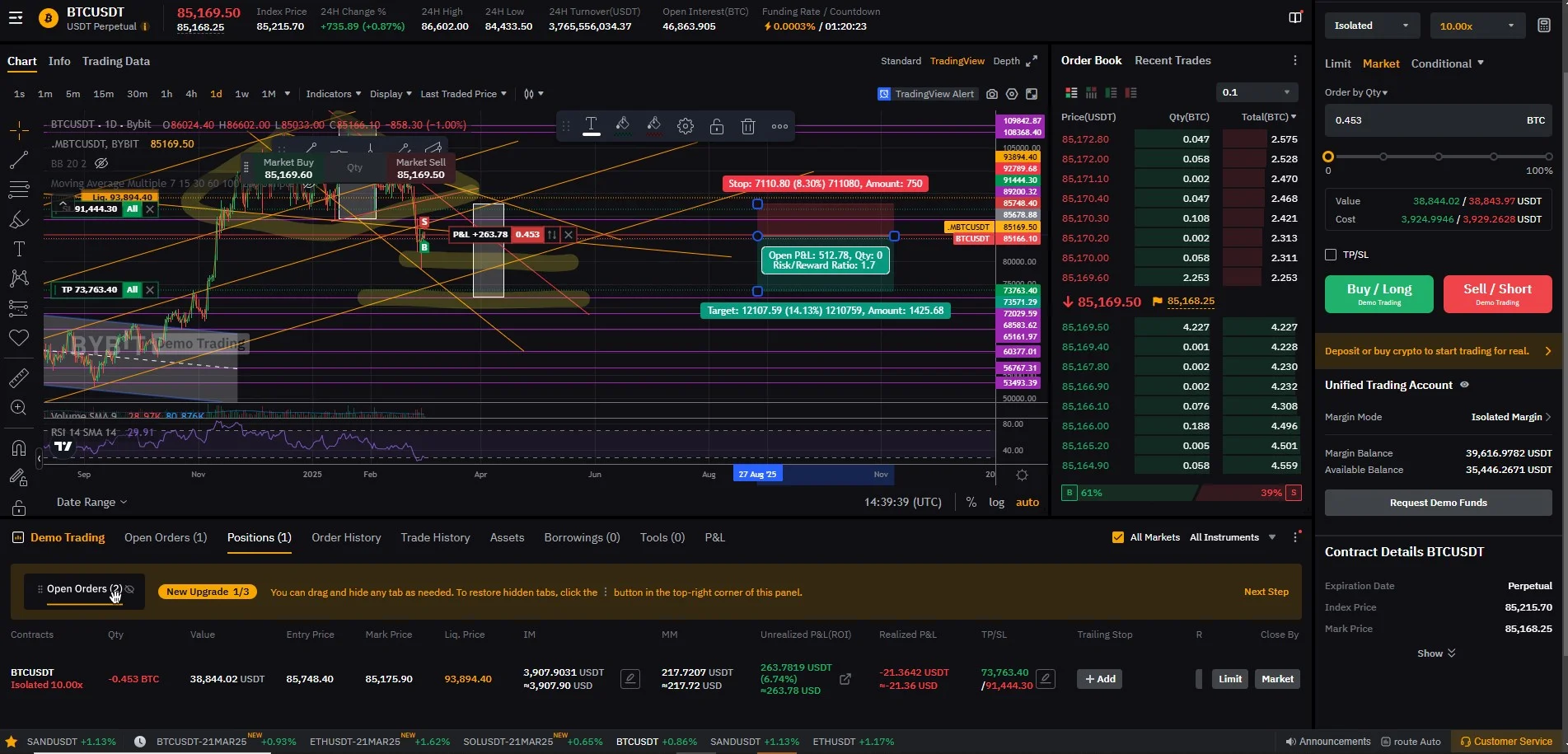Screen dimensions: 1568x754
Task: Select the trend line drawing tool
Action: click(x=19, y=160)
